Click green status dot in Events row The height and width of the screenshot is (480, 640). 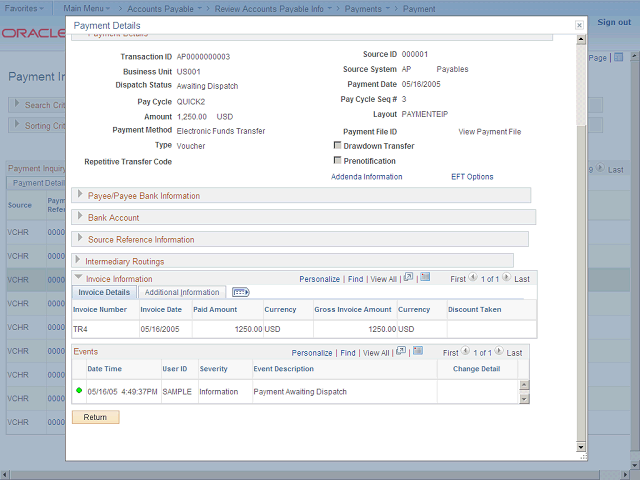pyautogui.click(x=79, y=390)
